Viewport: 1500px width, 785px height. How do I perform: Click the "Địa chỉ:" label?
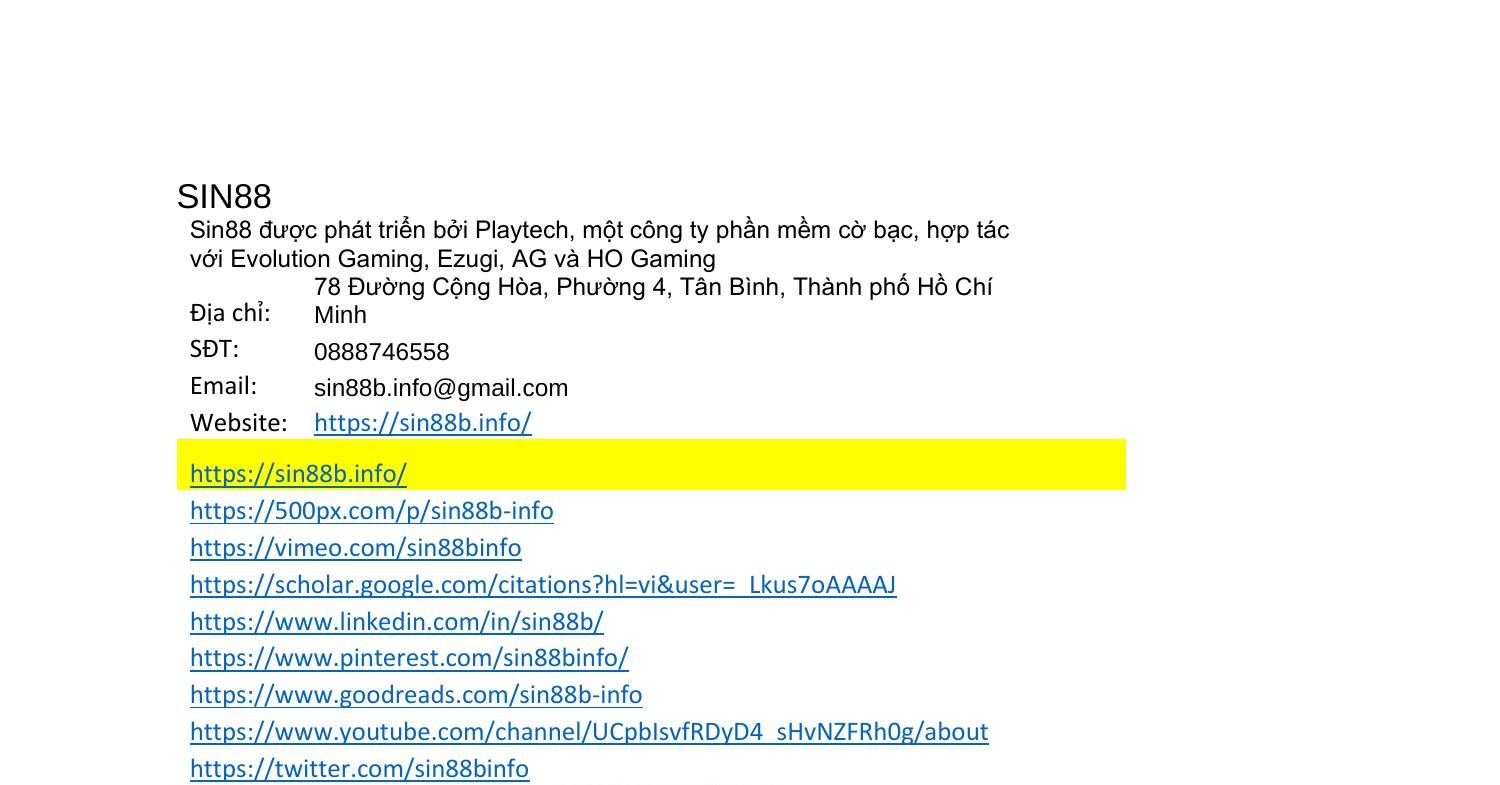coord(230,313)
